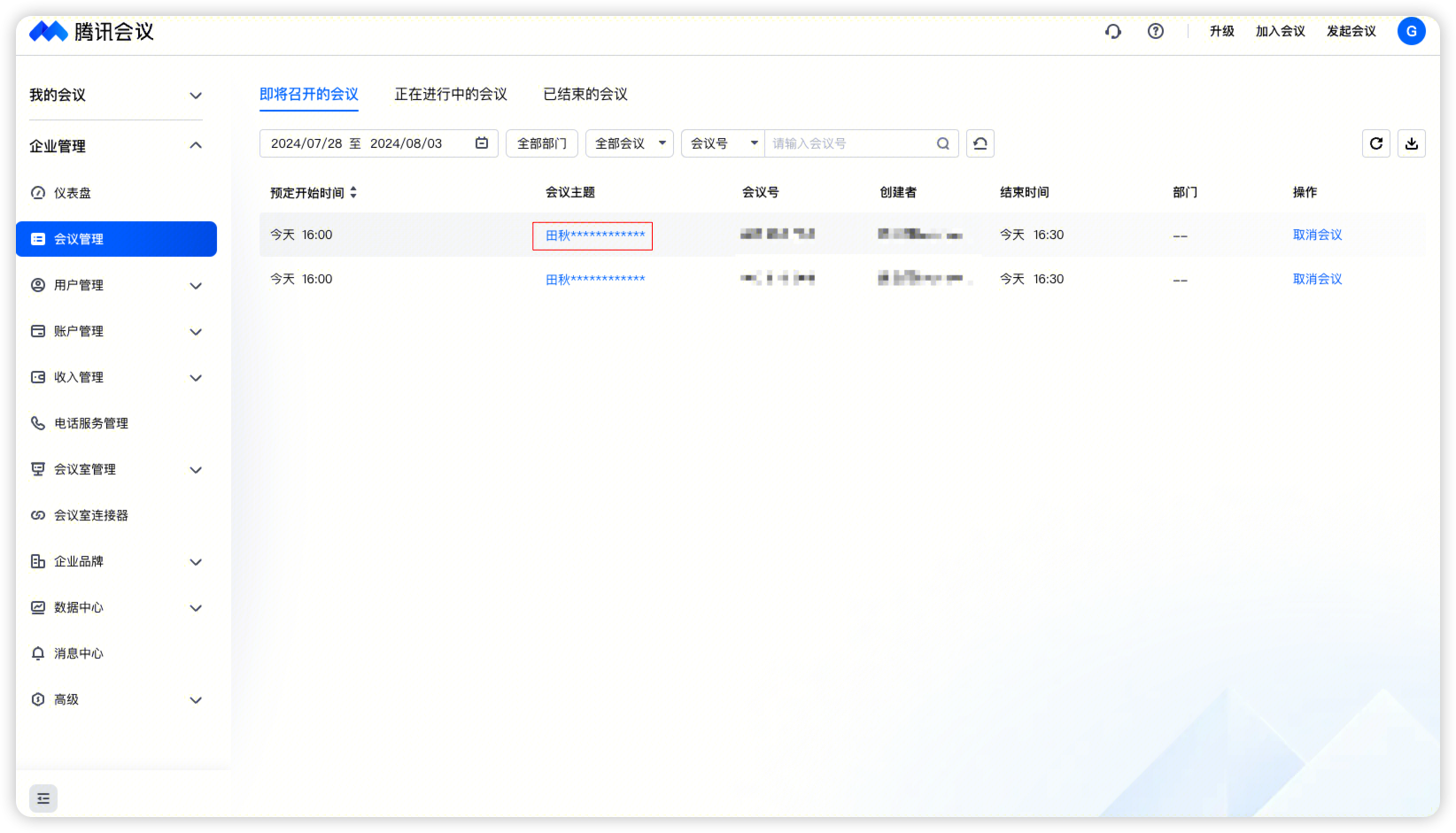Click the 收入管理 wallet icon
The image size is (1456, 833).
[38, 377]
